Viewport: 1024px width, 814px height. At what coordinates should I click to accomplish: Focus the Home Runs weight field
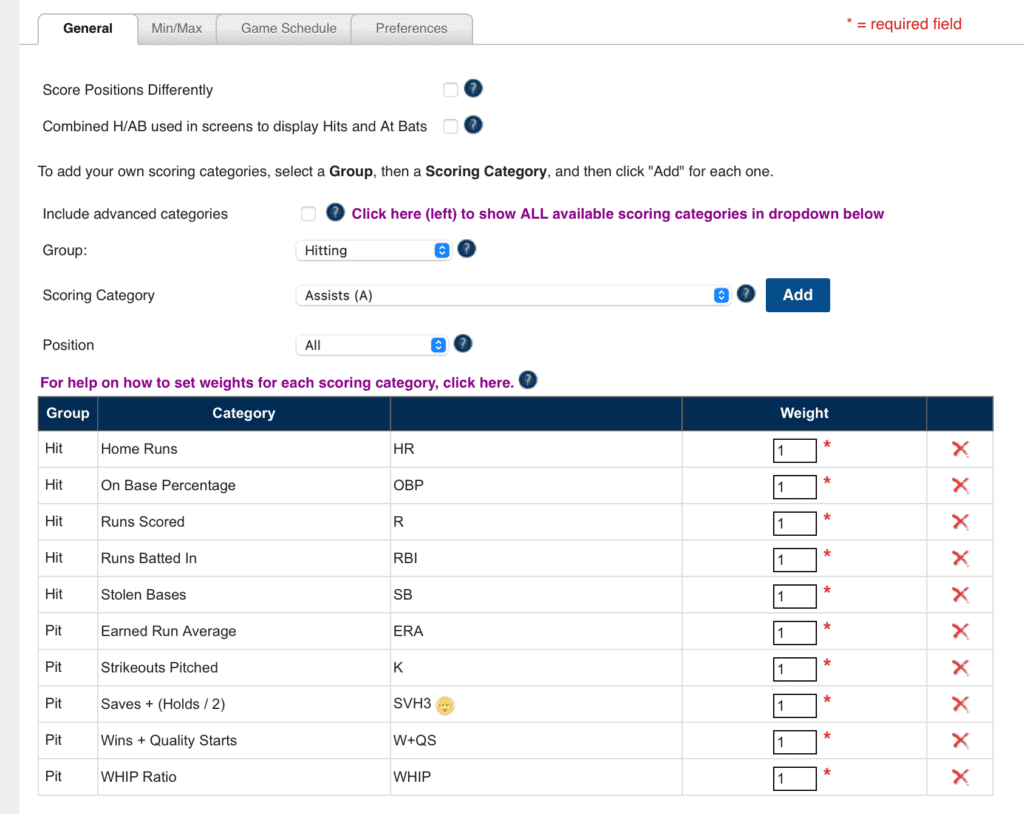[x=794, y=450]
